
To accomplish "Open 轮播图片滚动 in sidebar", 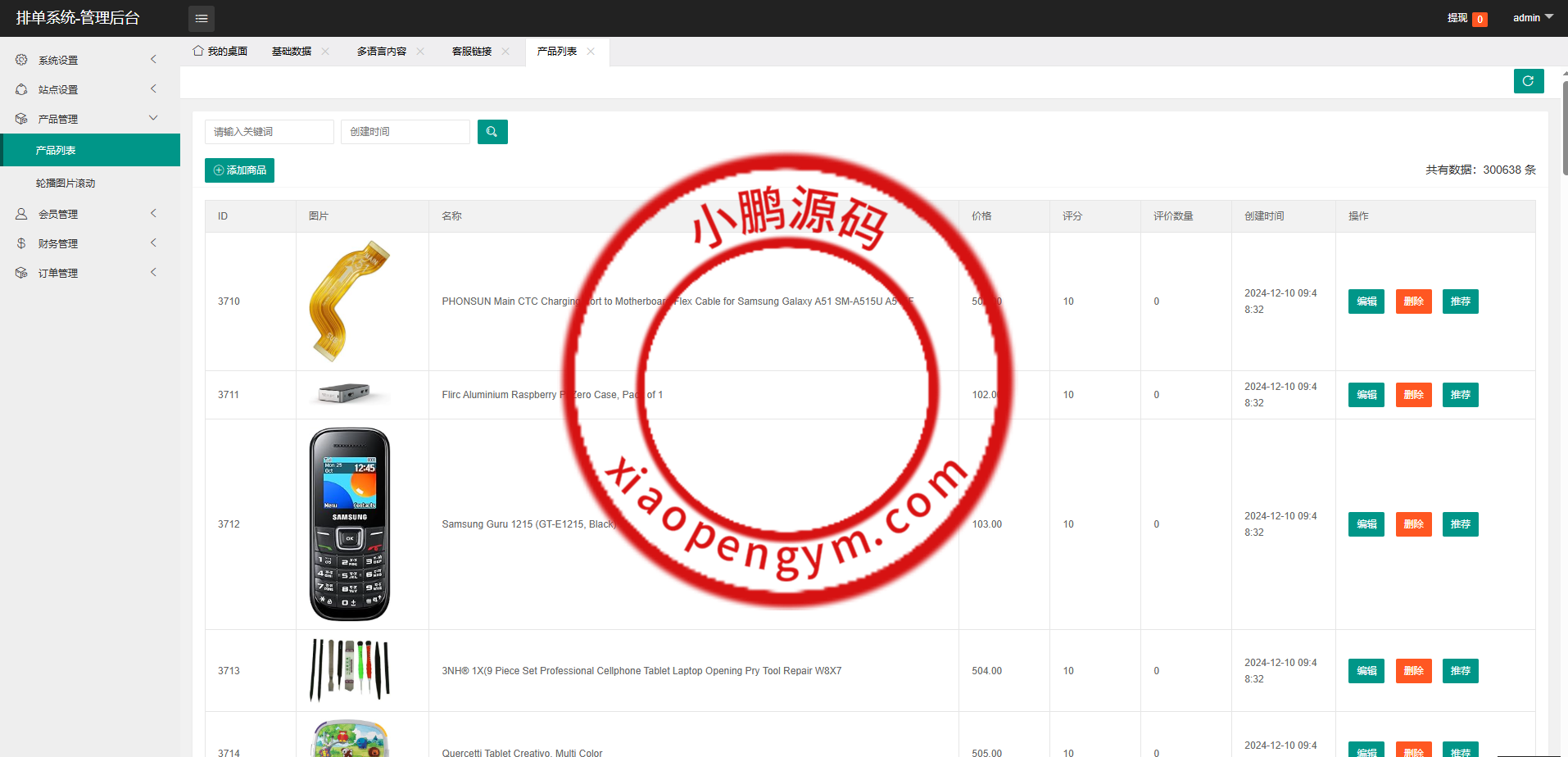I will 66,184.
